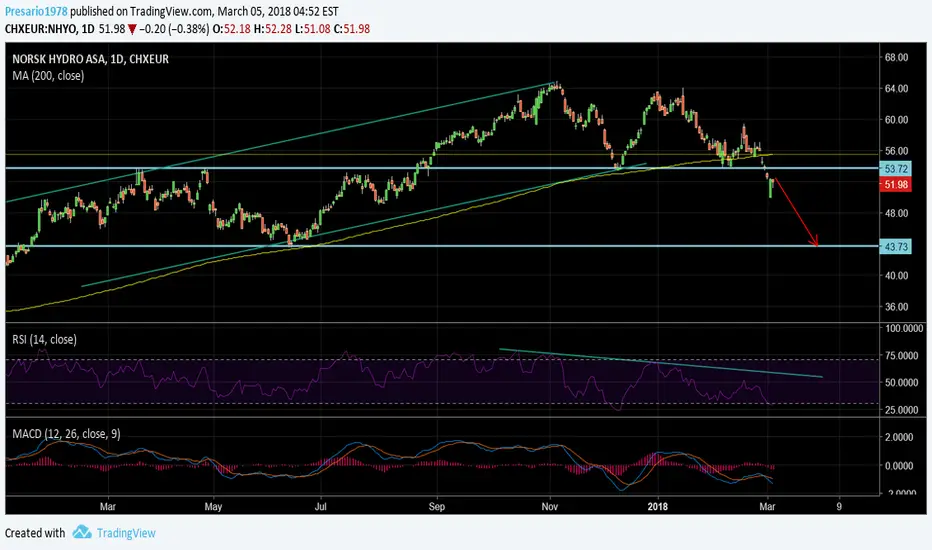The width and height of the screenshot is (932, 550).
Task: Click the −0.20 (−0.38%) change value
Action: (x=174, y=29)
